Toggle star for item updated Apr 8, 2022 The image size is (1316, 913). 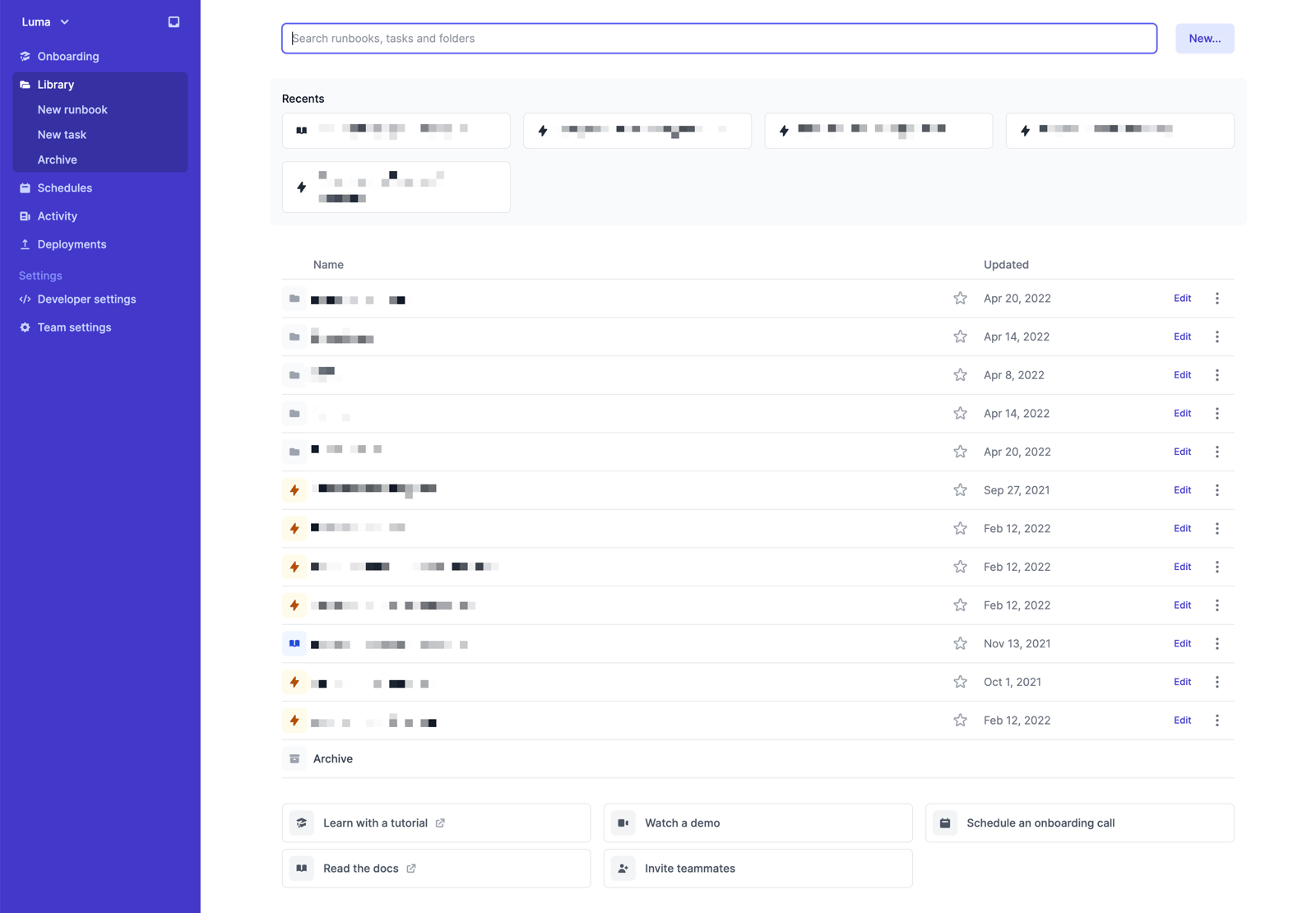coord(960,375)
